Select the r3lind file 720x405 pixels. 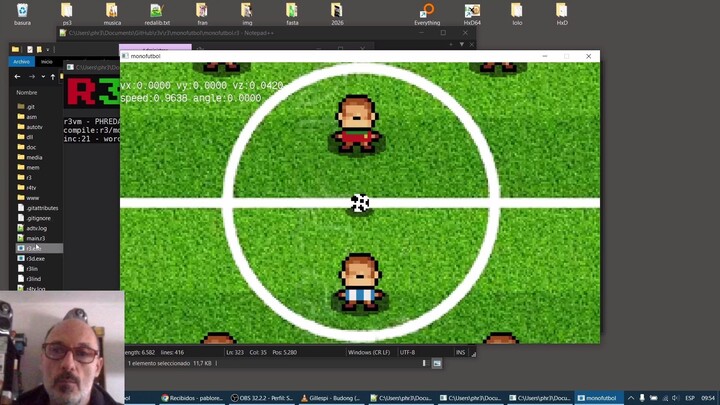(34, 279)
